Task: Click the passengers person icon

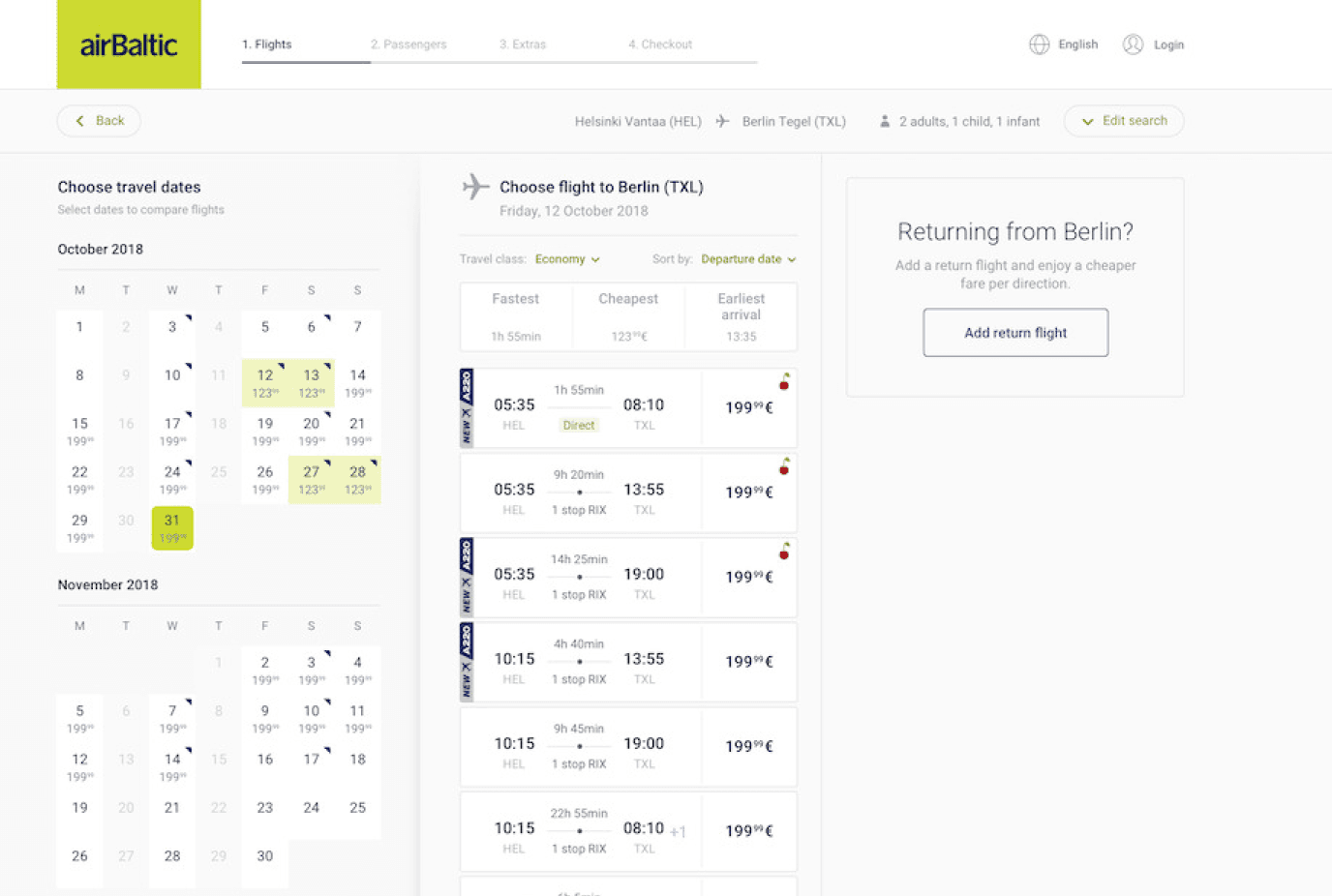Action: 884,122
